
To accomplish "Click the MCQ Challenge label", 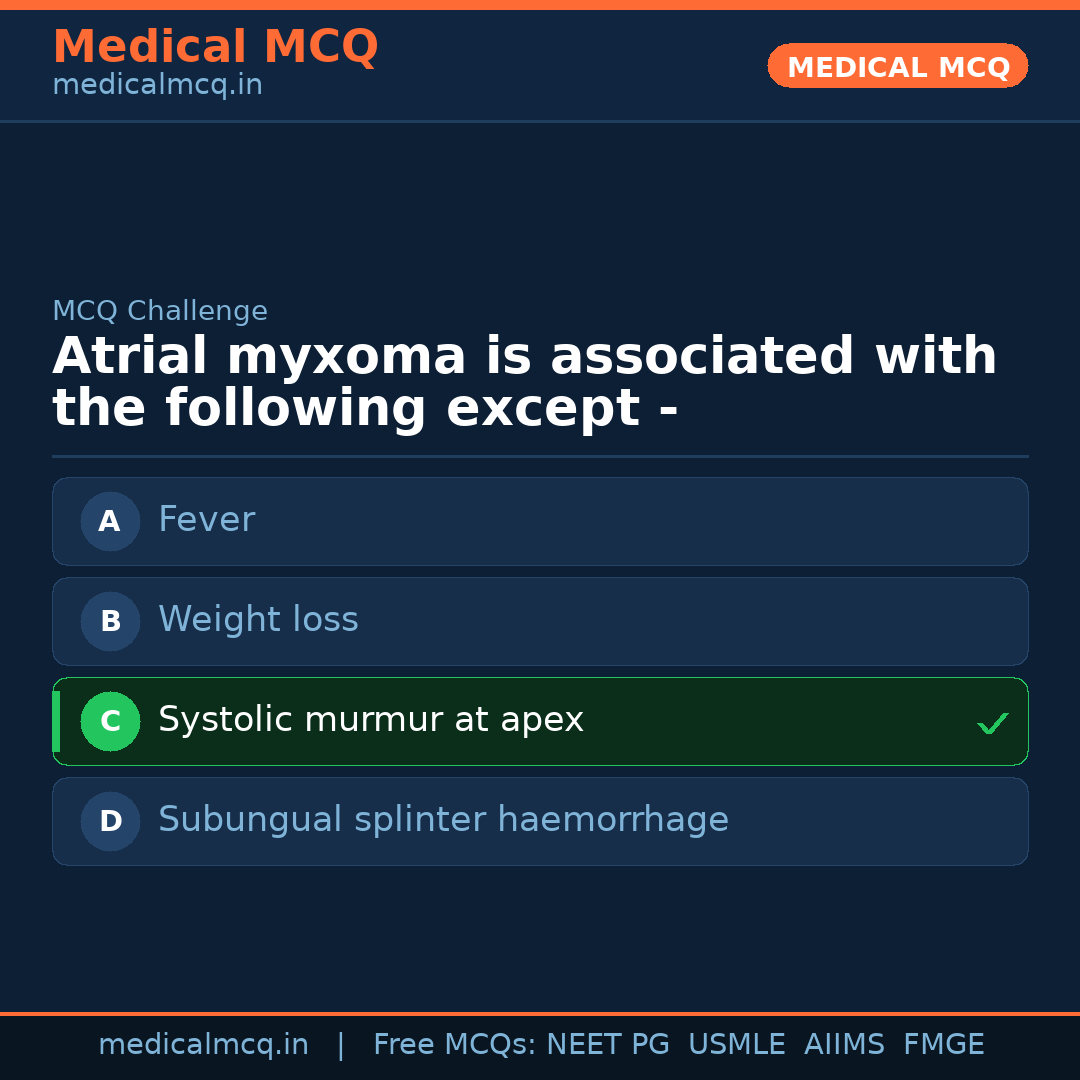I will pos(159,311).
